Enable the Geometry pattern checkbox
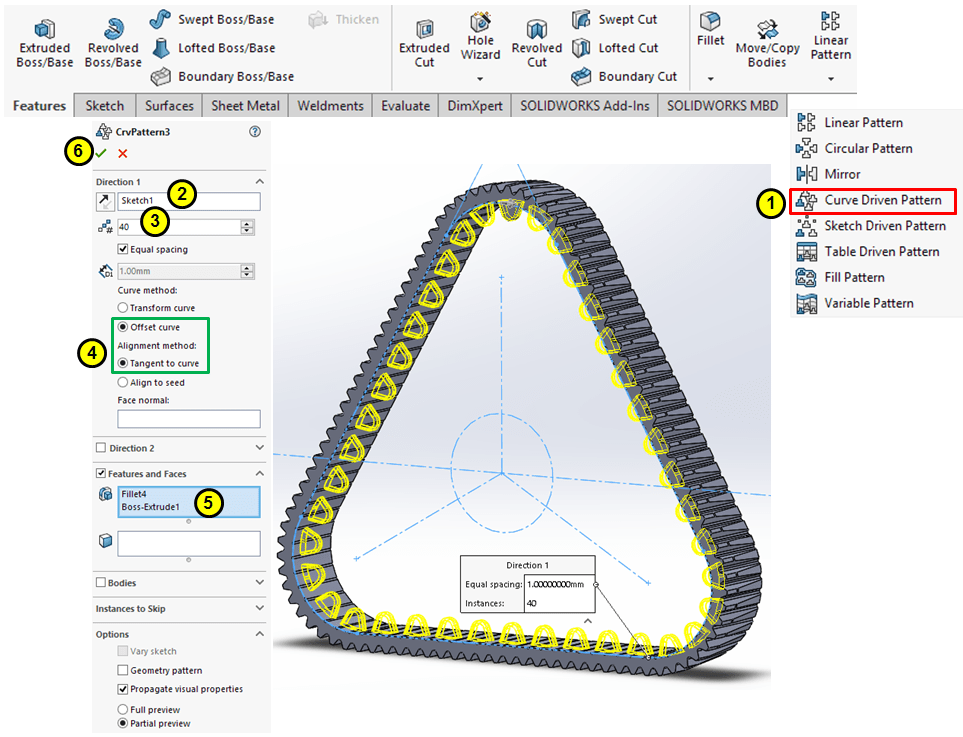Screen dimensions: 963x737 123,670
